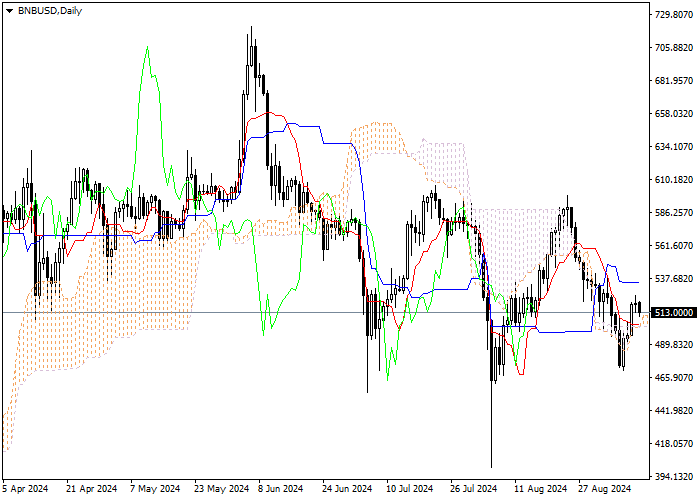
Task: Click the 27 Aug 2024 date label
Action: (x=605, y=489)
